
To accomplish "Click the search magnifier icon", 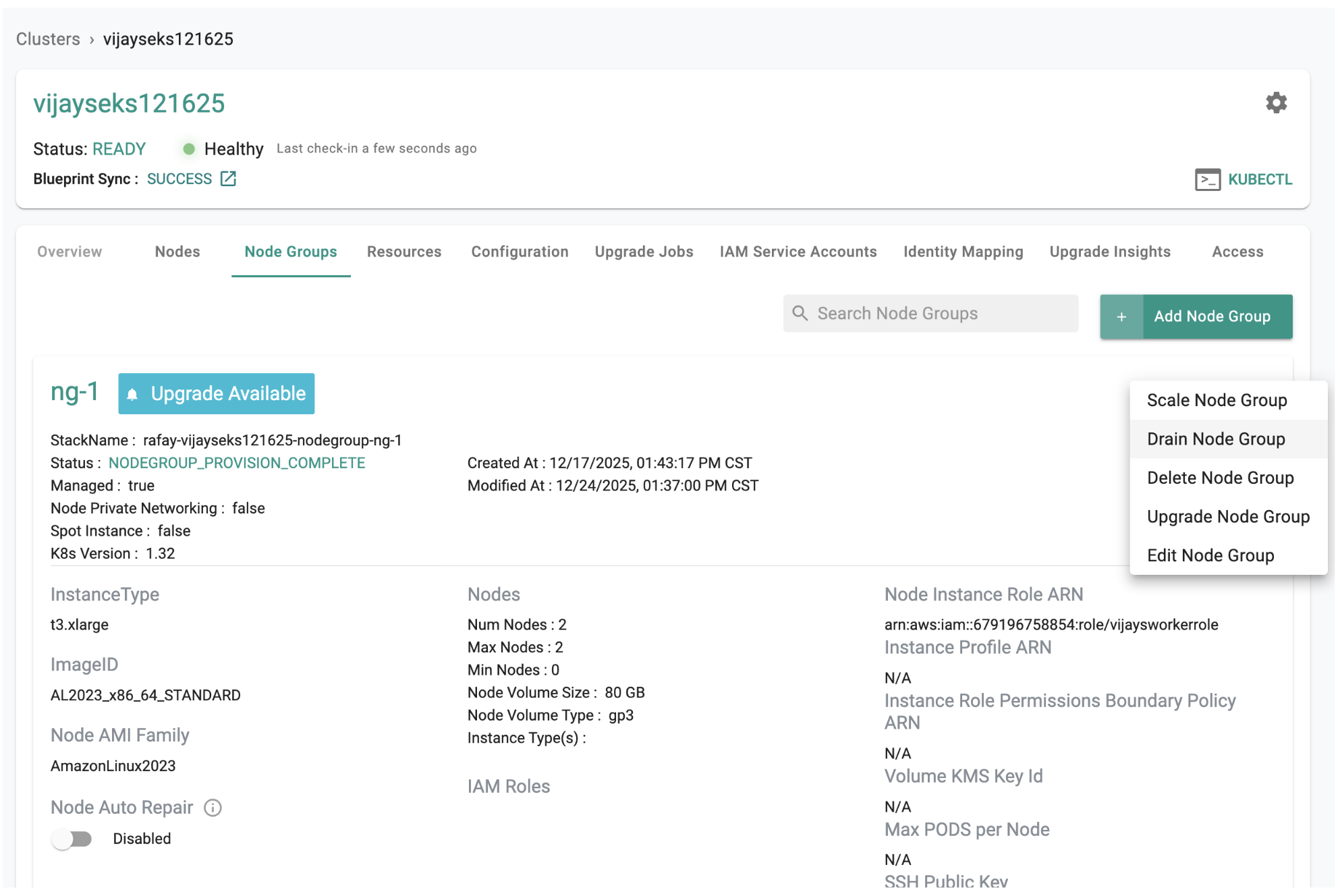I will pos(800,313).
